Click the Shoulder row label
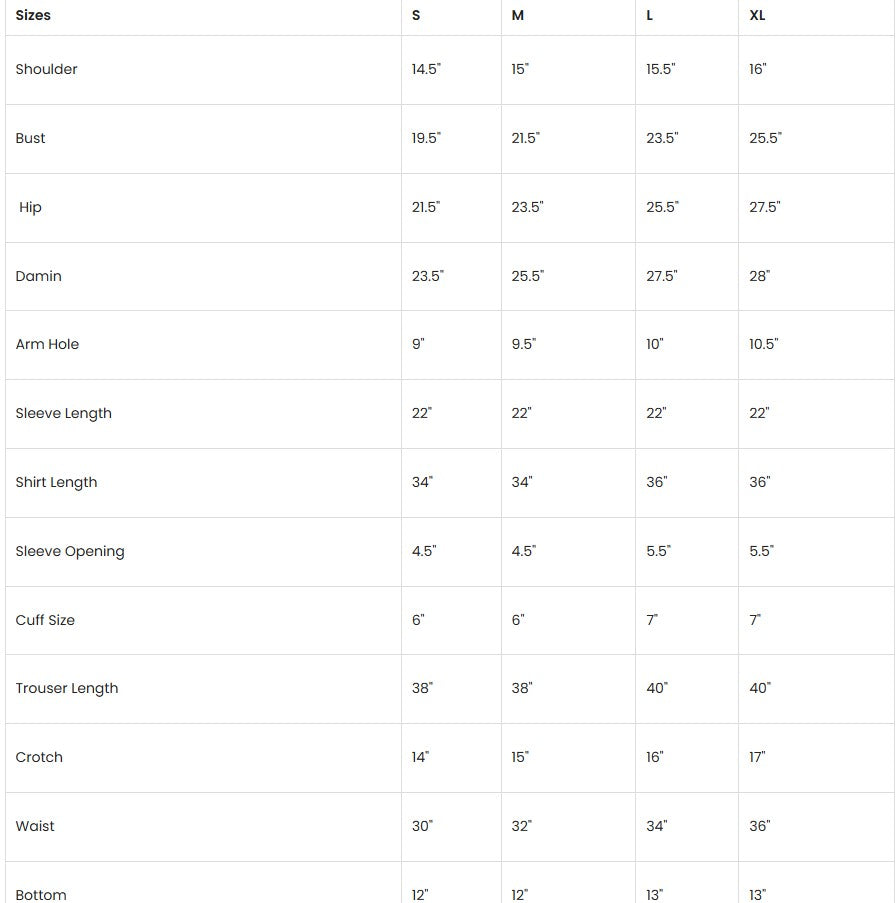 click(x=46, y=69)
